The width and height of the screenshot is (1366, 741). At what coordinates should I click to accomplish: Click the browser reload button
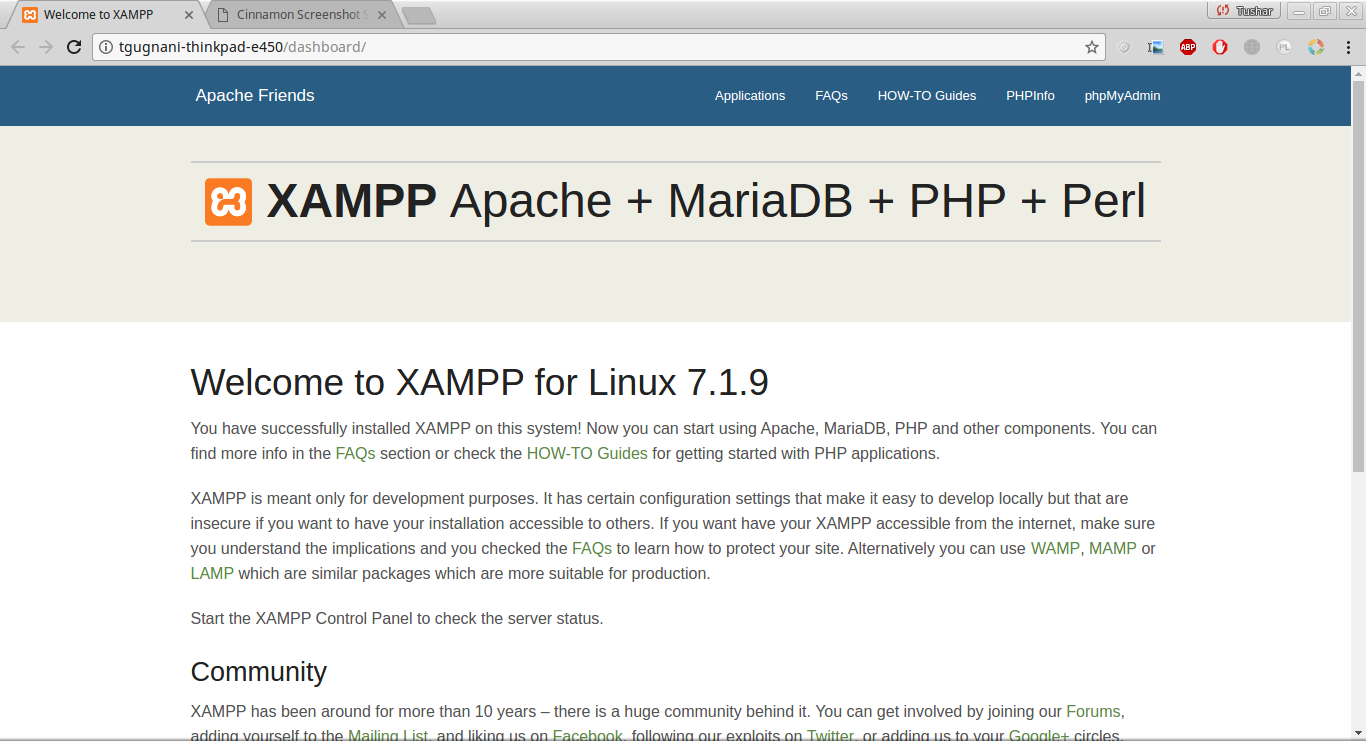click(x=74, y=47)
